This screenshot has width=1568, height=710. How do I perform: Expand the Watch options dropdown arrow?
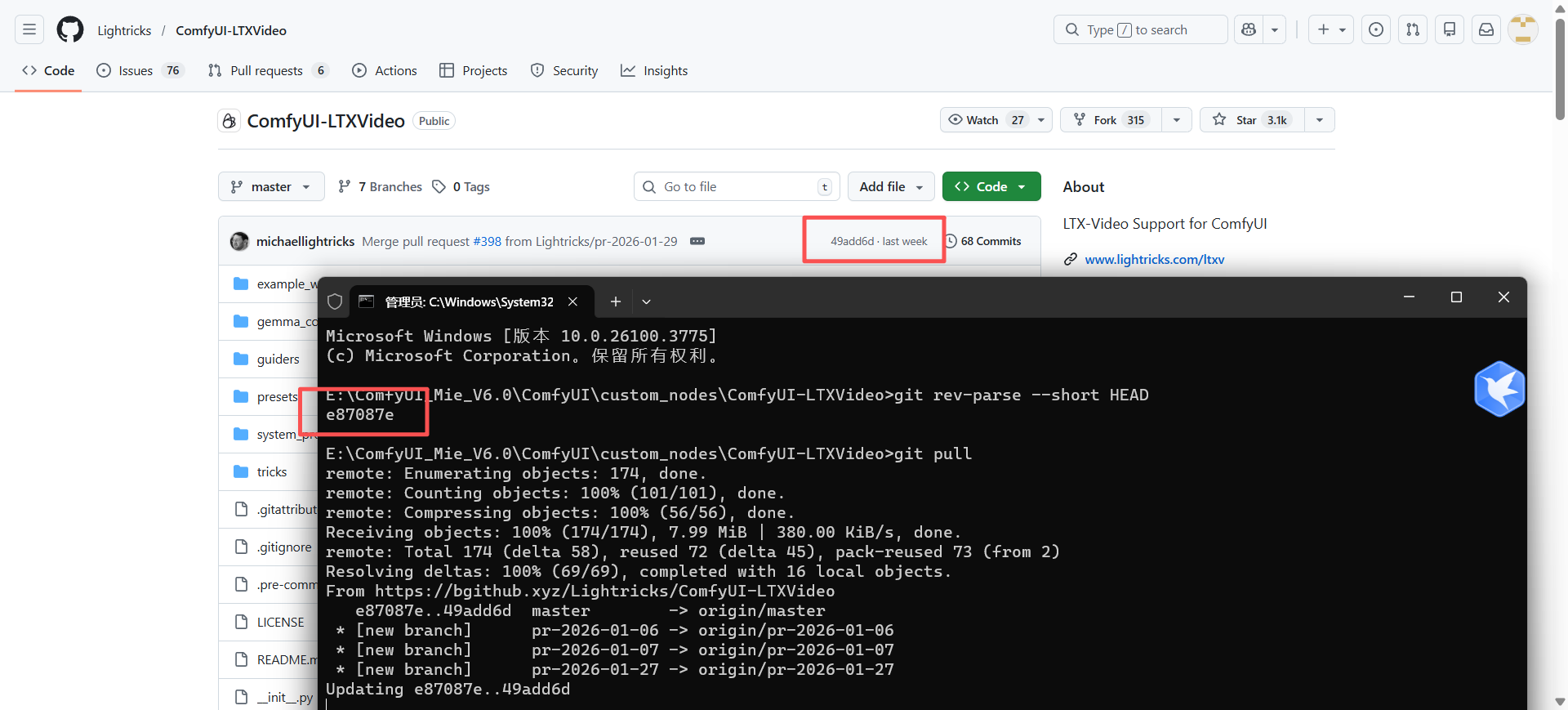pos(1041,120)
